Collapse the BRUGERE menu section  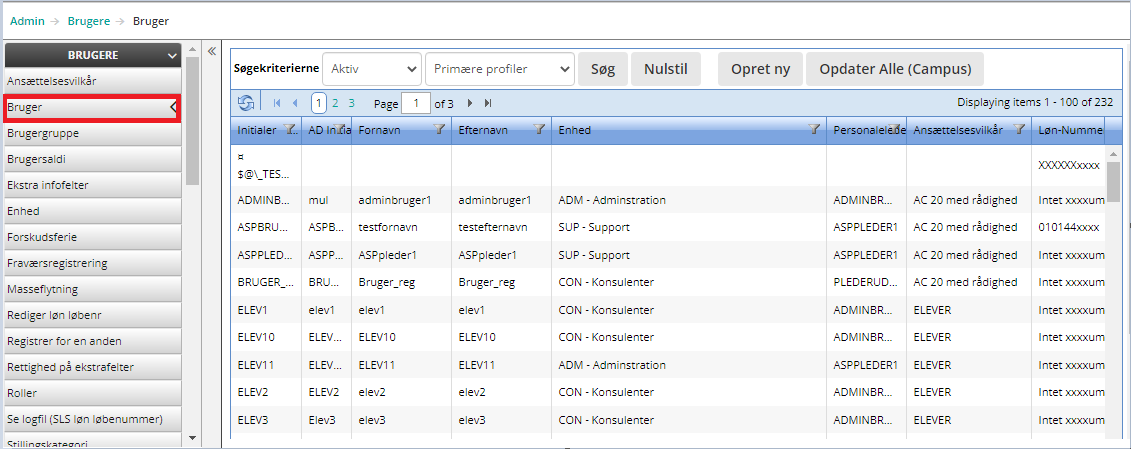(x=173, y=56)
